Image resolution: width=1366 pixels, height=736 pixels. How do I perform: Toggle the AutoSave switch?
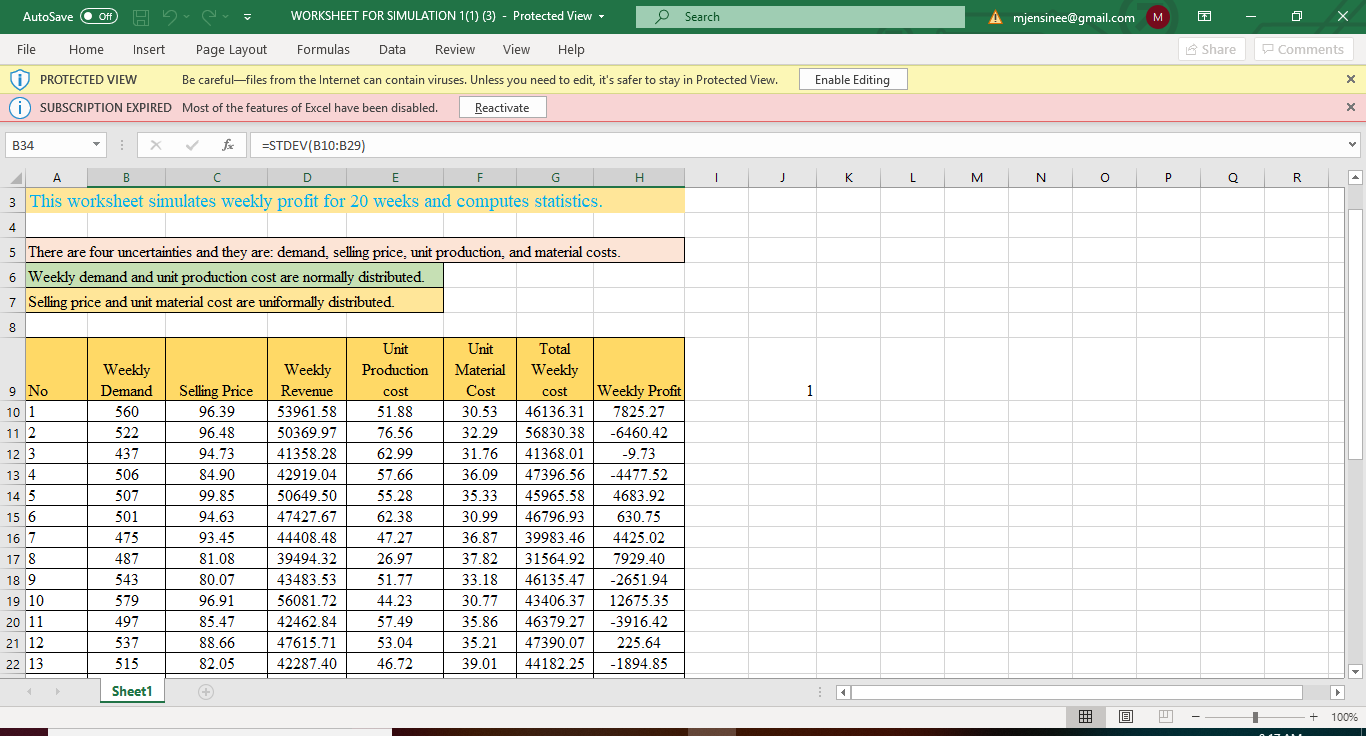98,17
